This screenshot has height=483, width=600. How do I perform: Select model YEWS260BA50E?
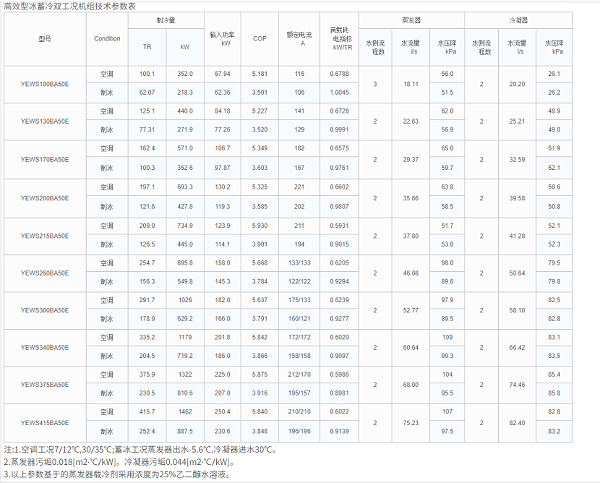[x=45, y=273]
